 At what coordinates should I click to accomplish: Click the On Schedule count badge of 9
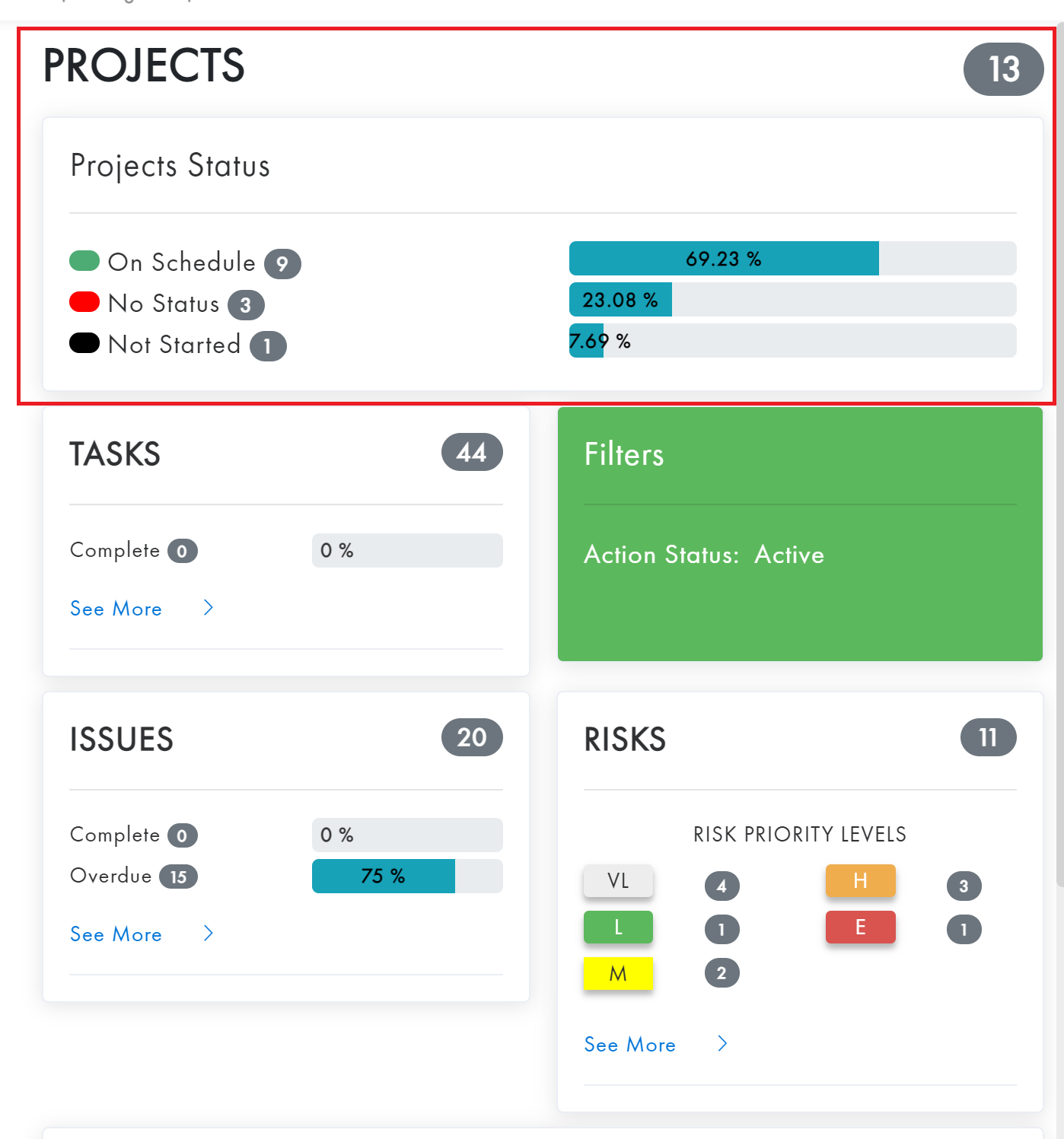pos(282,262)
